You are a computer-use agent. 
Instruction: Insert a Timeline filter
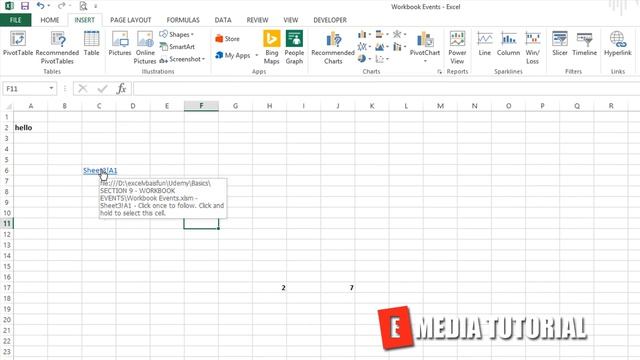click(584, 43)
